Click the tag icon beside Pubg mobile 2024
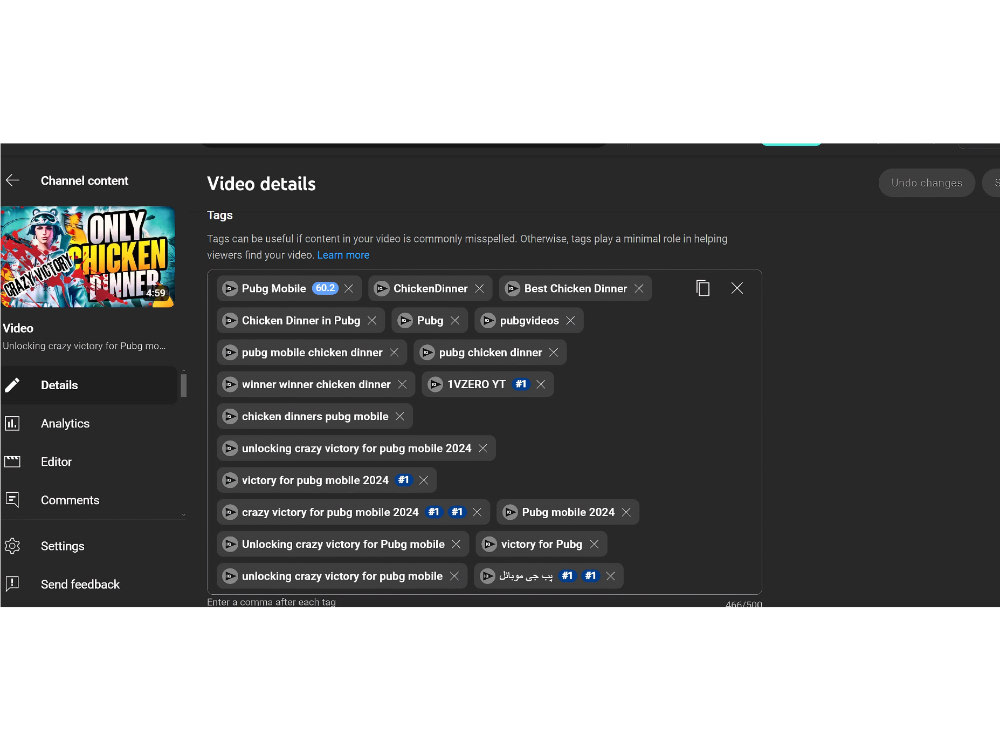 pos(510,512)
